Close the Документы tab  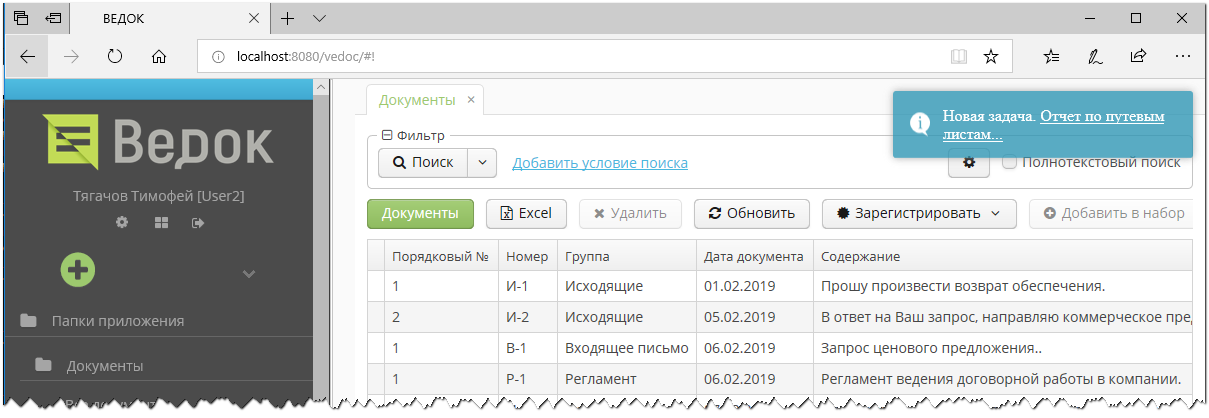(x=472, y=99)
